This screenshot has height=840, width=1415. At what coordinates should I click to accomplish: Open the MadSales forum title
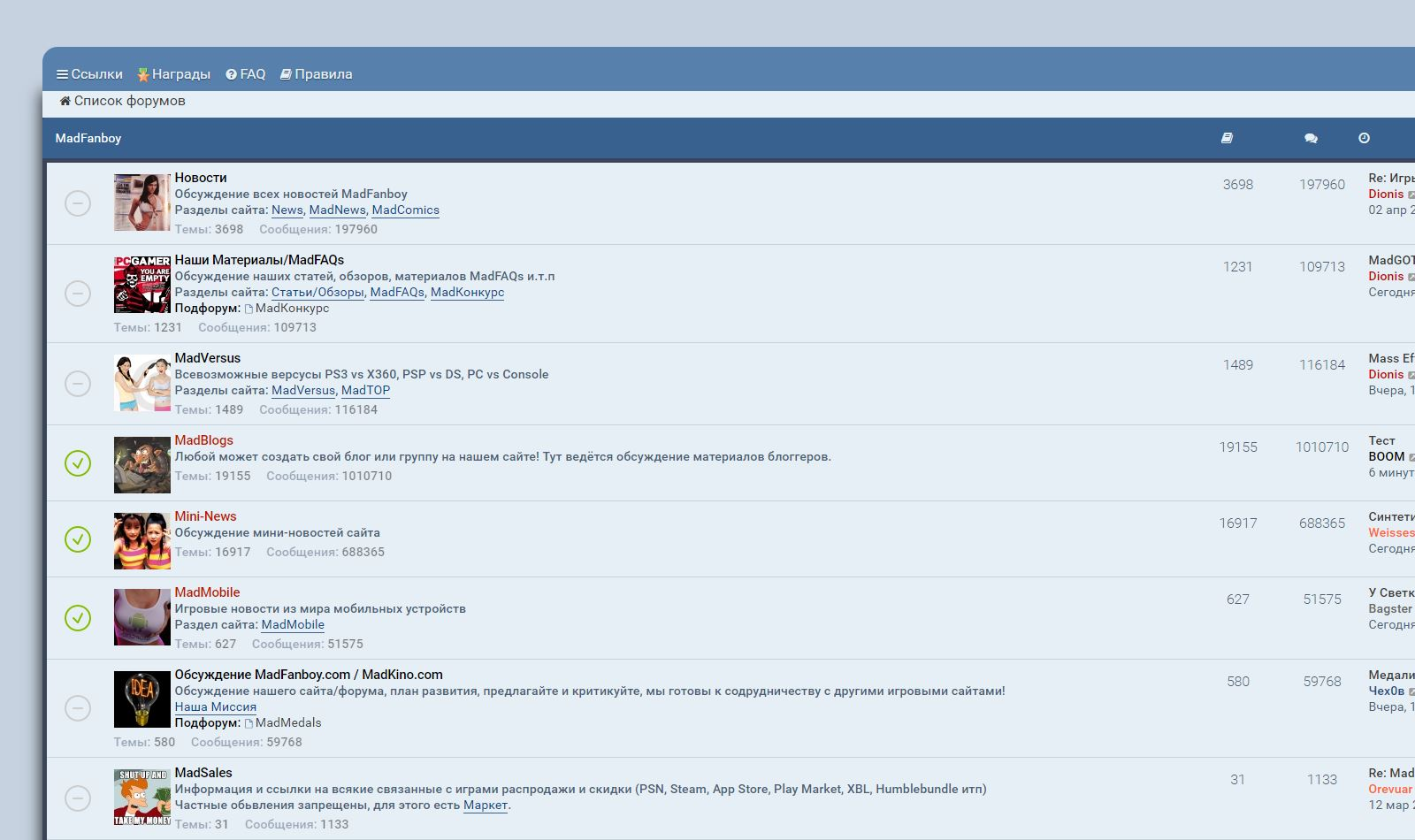(x=203, y=773)
